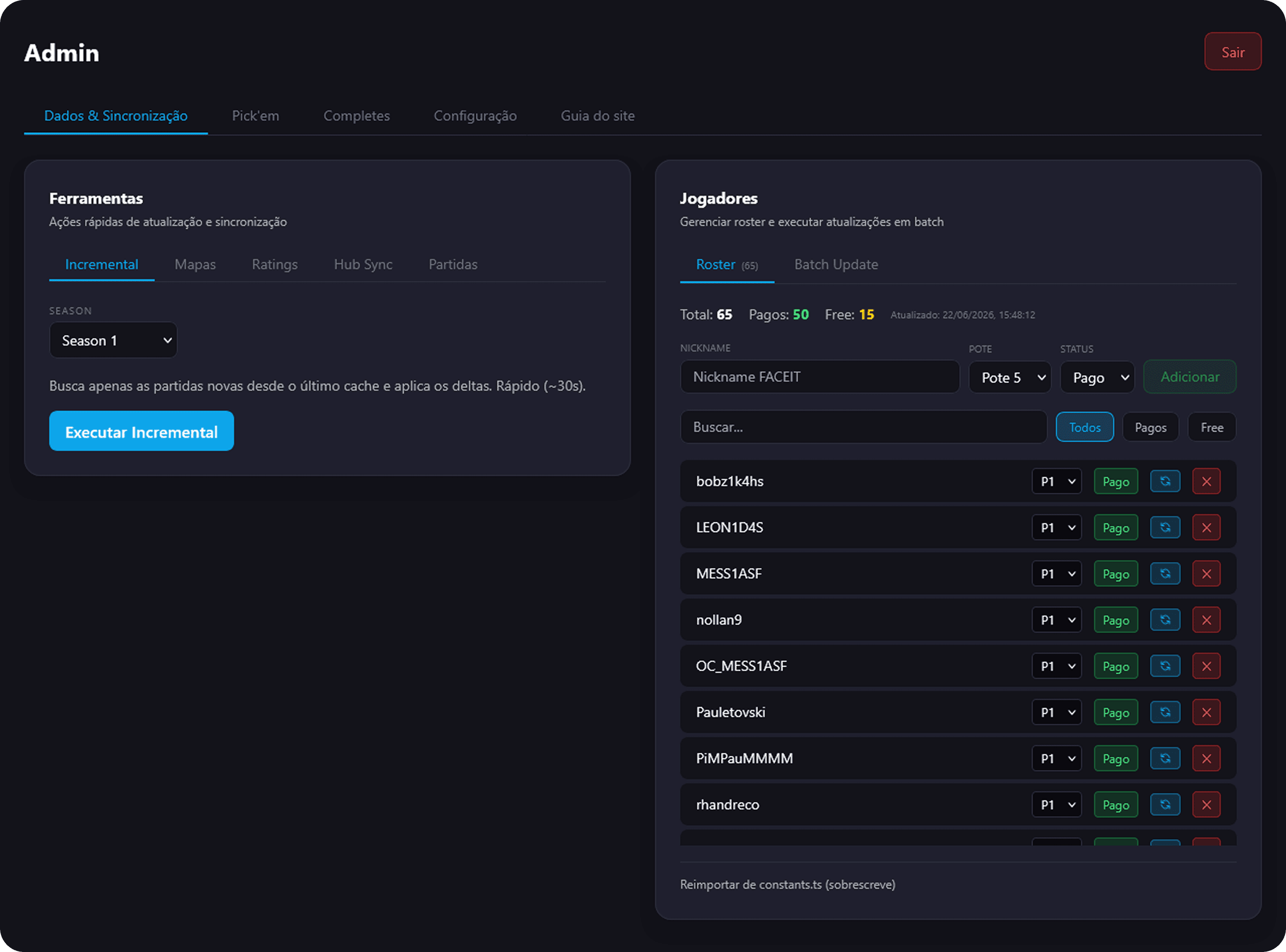Toggle Pago status for Pauletovski
Image resolution: width=1286 pixels, height=952 pixels.
point(1115,711)
